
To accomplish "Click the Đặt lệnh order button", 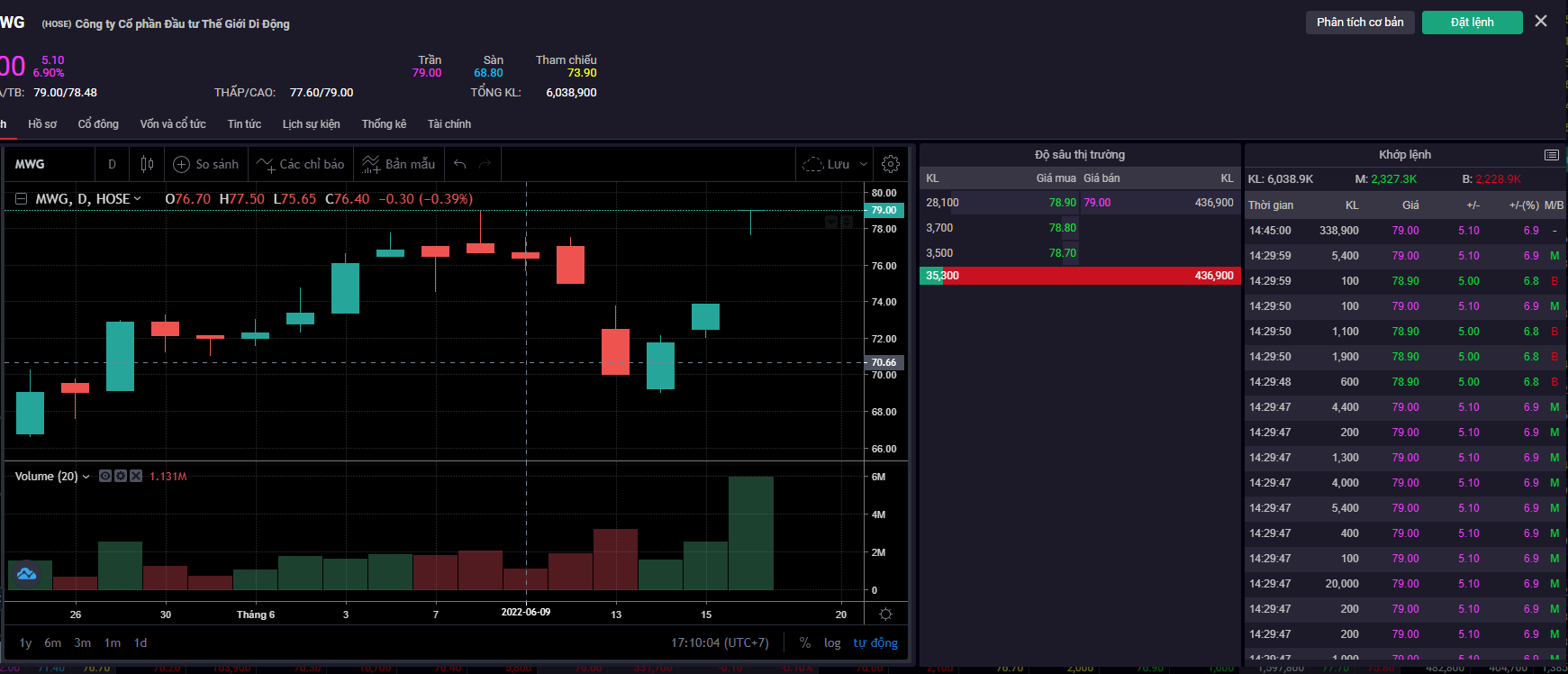I will click(x=1472, y=23).
